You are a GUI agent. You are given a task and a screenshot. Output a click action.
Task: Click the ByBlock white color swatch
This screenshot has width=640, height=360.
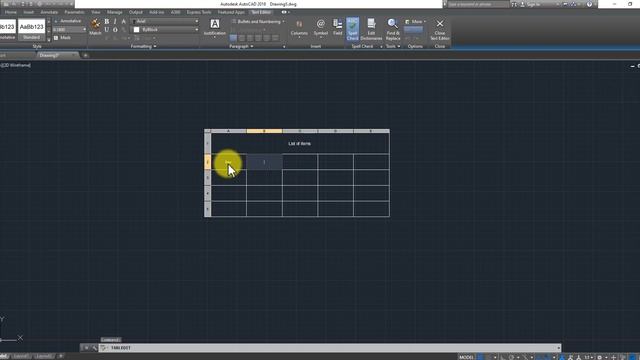click(136, 29)
